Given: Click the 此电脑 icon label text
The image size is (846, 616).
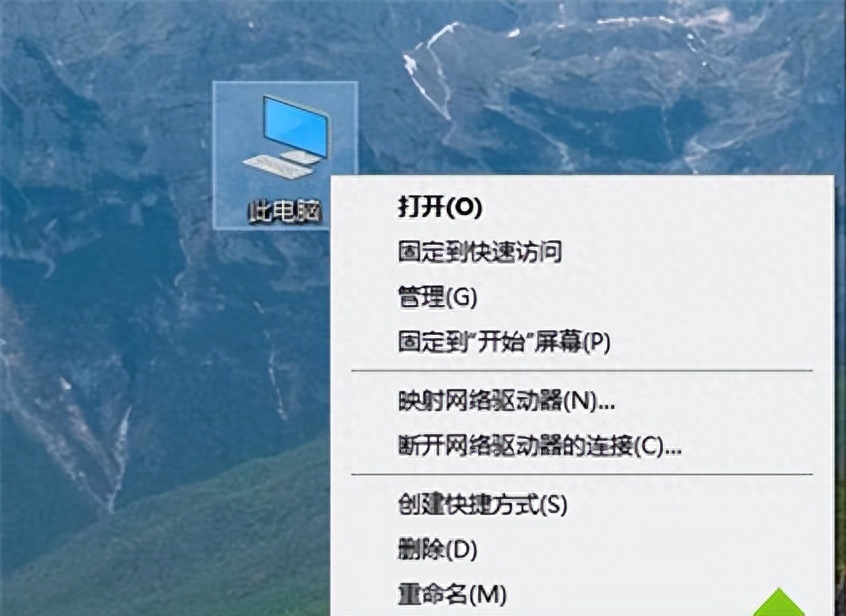Looking at the screenshot, I should coord(284,211).
